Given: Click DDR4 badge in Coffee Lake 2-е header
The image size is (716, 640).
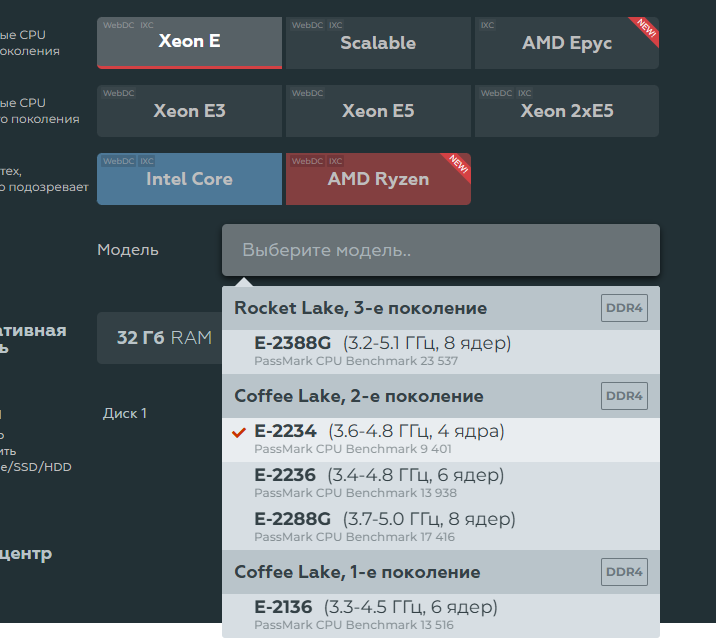Looking at the screenshot, I should coord(624,396).
